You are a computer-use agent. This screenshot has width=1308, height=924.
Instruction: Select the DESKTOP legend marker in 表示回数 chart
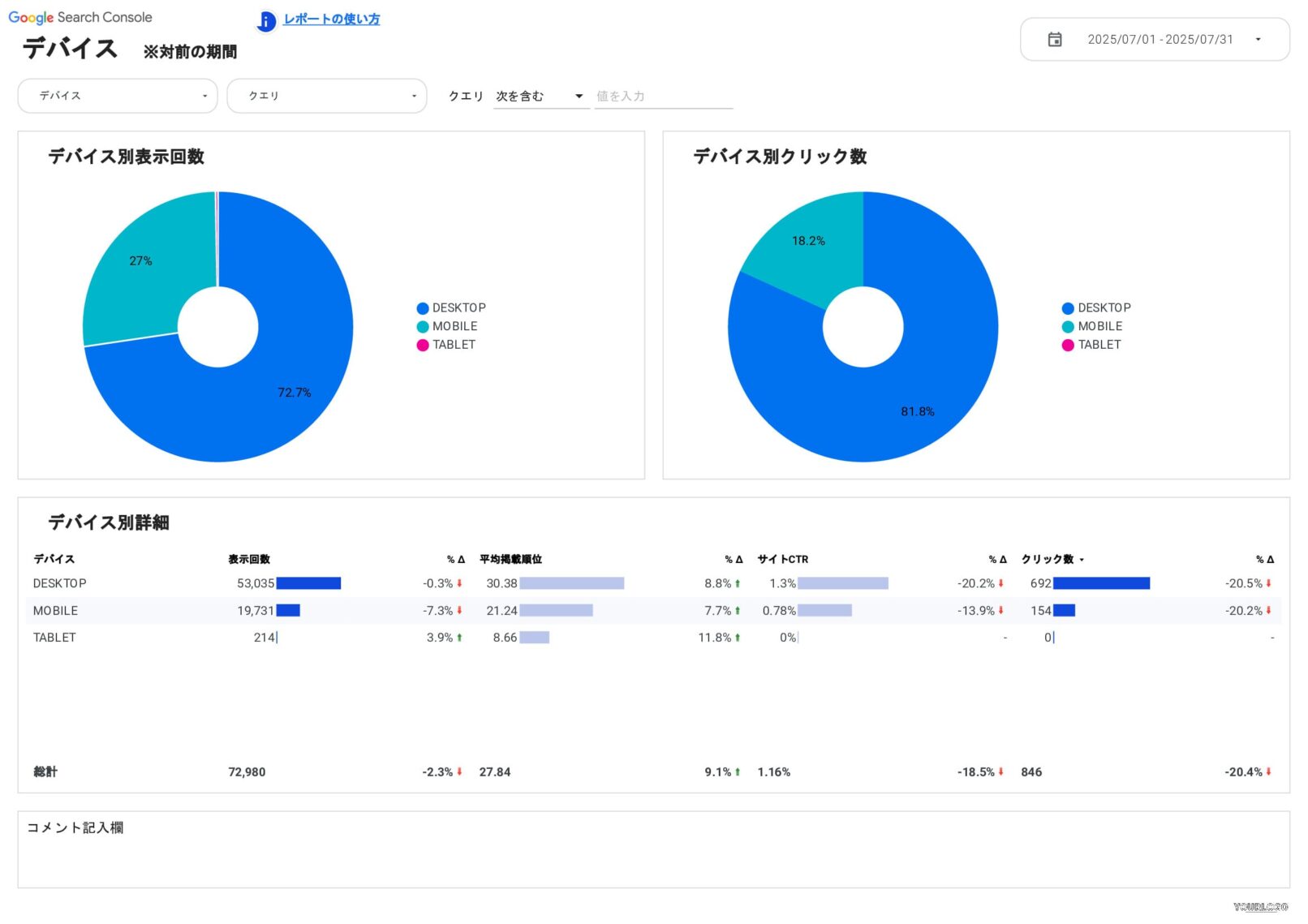point(421,307)
